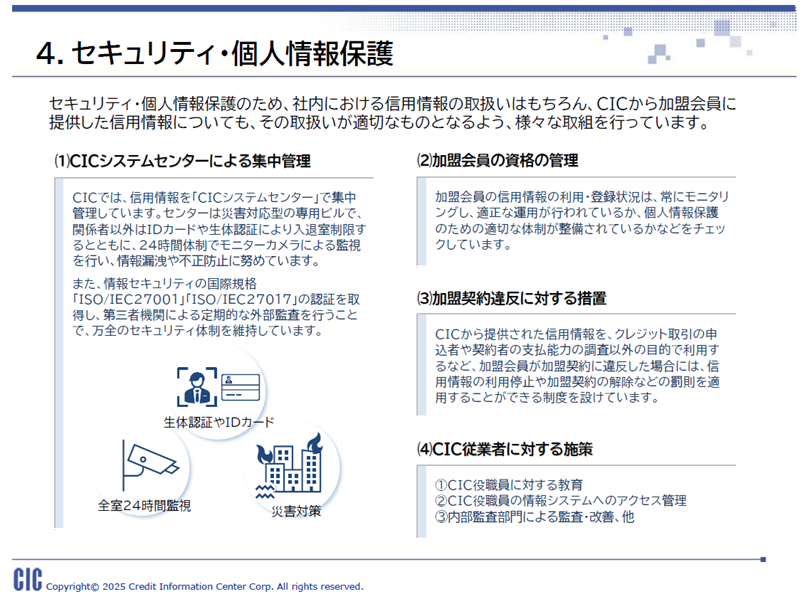Screen dimensions: 800x599
Task: Click the ID card icon
Action: tap(241, 384)
